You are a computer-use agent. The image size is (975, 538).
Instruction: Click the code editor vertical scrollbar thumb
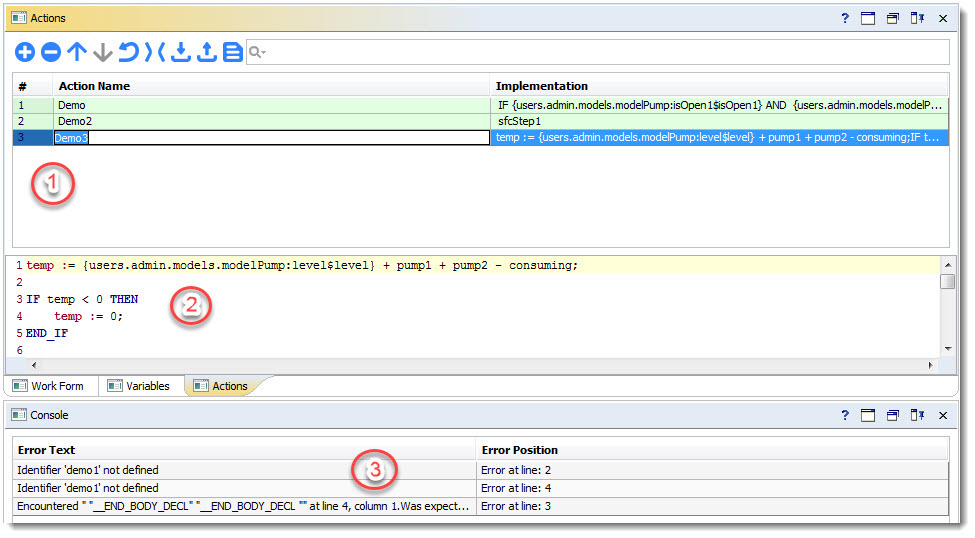[948, 282]
